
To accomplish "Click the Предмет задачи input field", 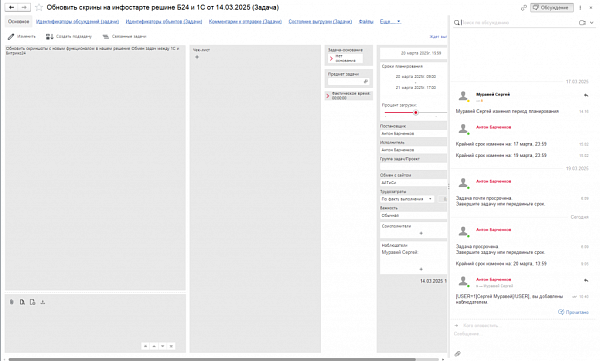I will coord(344,82).
